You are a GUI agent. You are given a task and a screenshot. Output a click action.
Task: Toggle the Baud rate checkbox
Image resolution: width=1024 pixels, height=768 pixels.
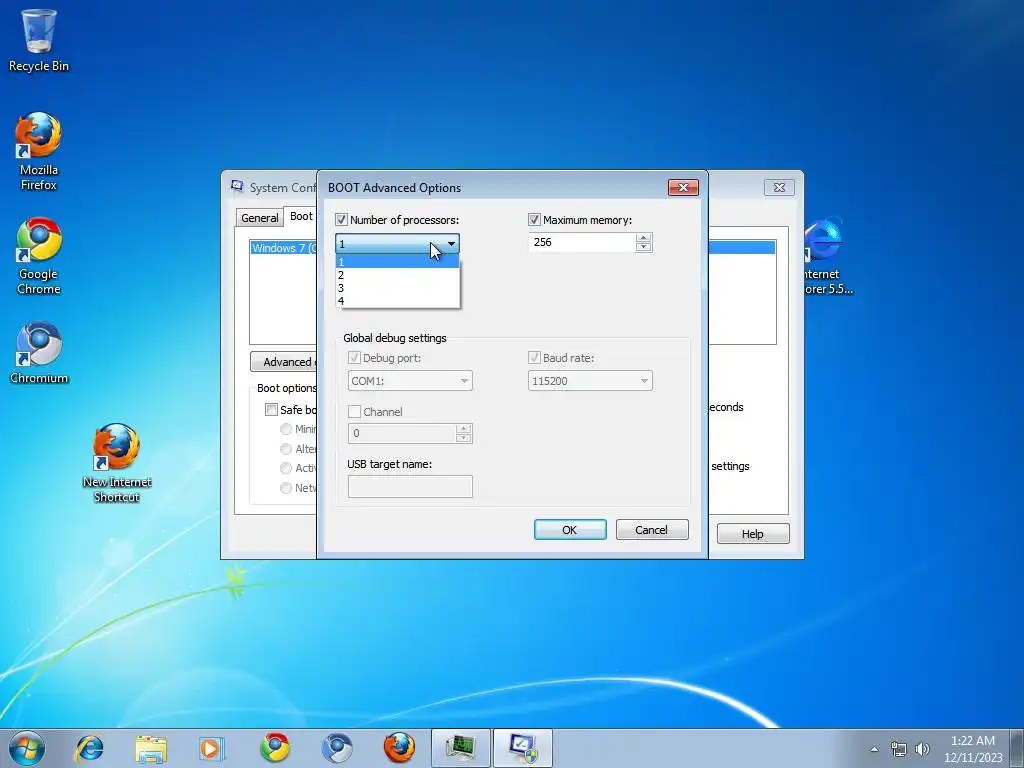pos(534,357)
